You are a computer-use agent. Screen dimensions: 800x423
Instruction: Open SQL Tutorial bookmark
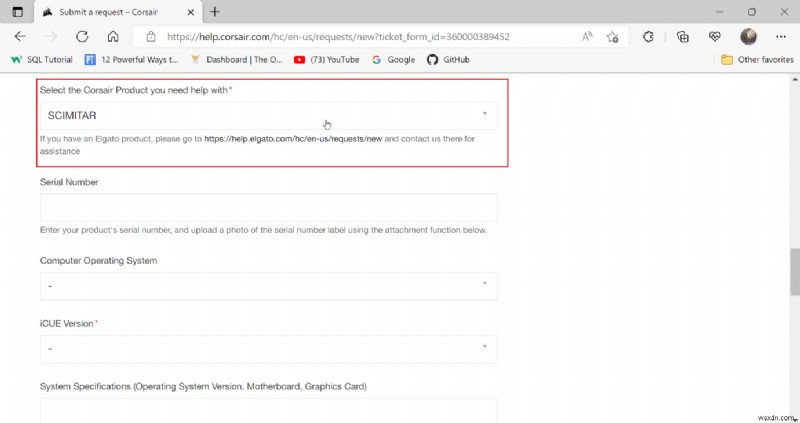click(x=42, y=60)
